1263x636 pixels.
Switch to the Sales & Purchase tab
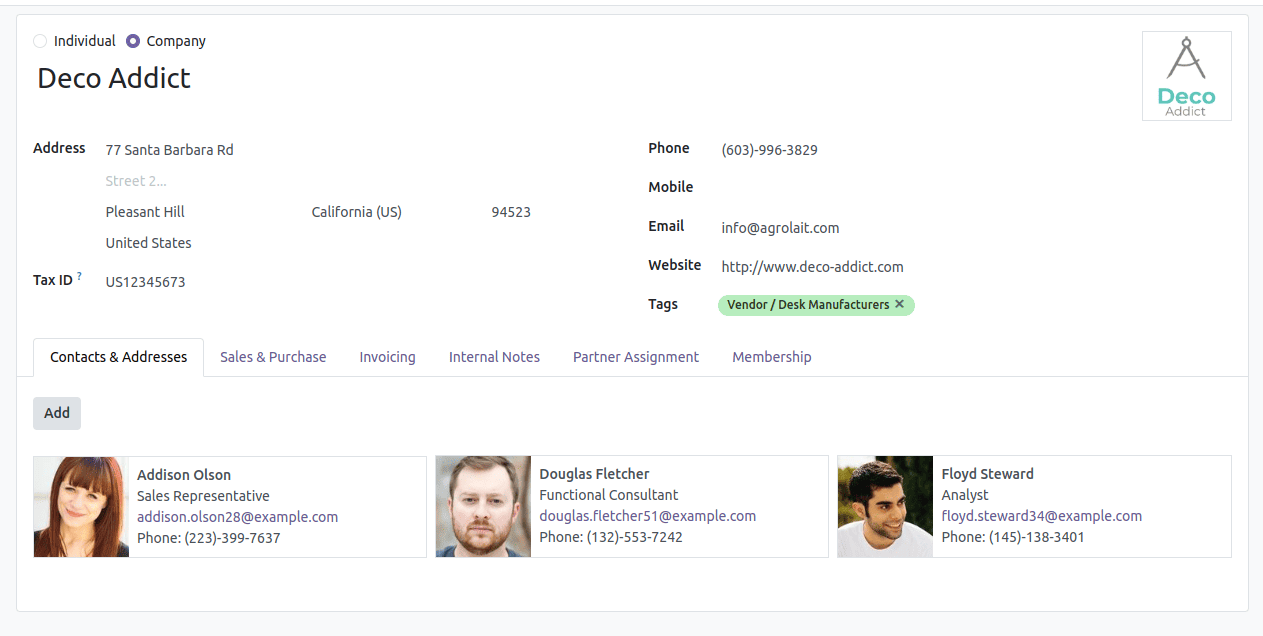point(273,357)
